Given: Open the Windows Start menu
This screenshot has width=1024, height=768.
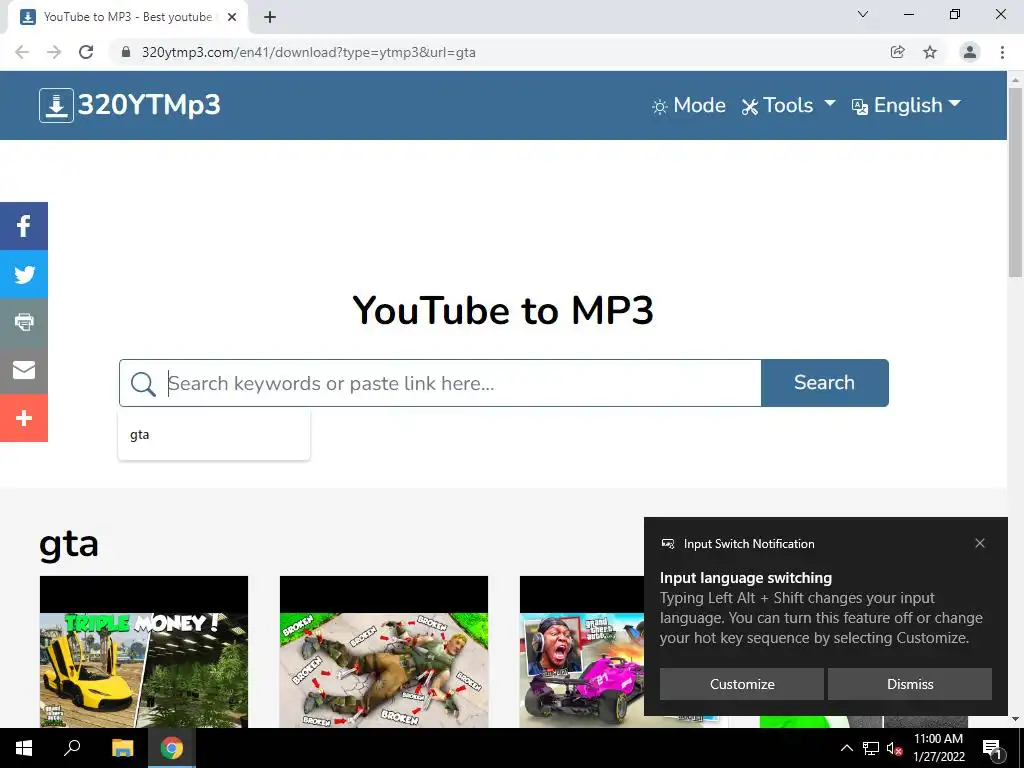Looking at the screenshot, I should (x=24, y=748).
